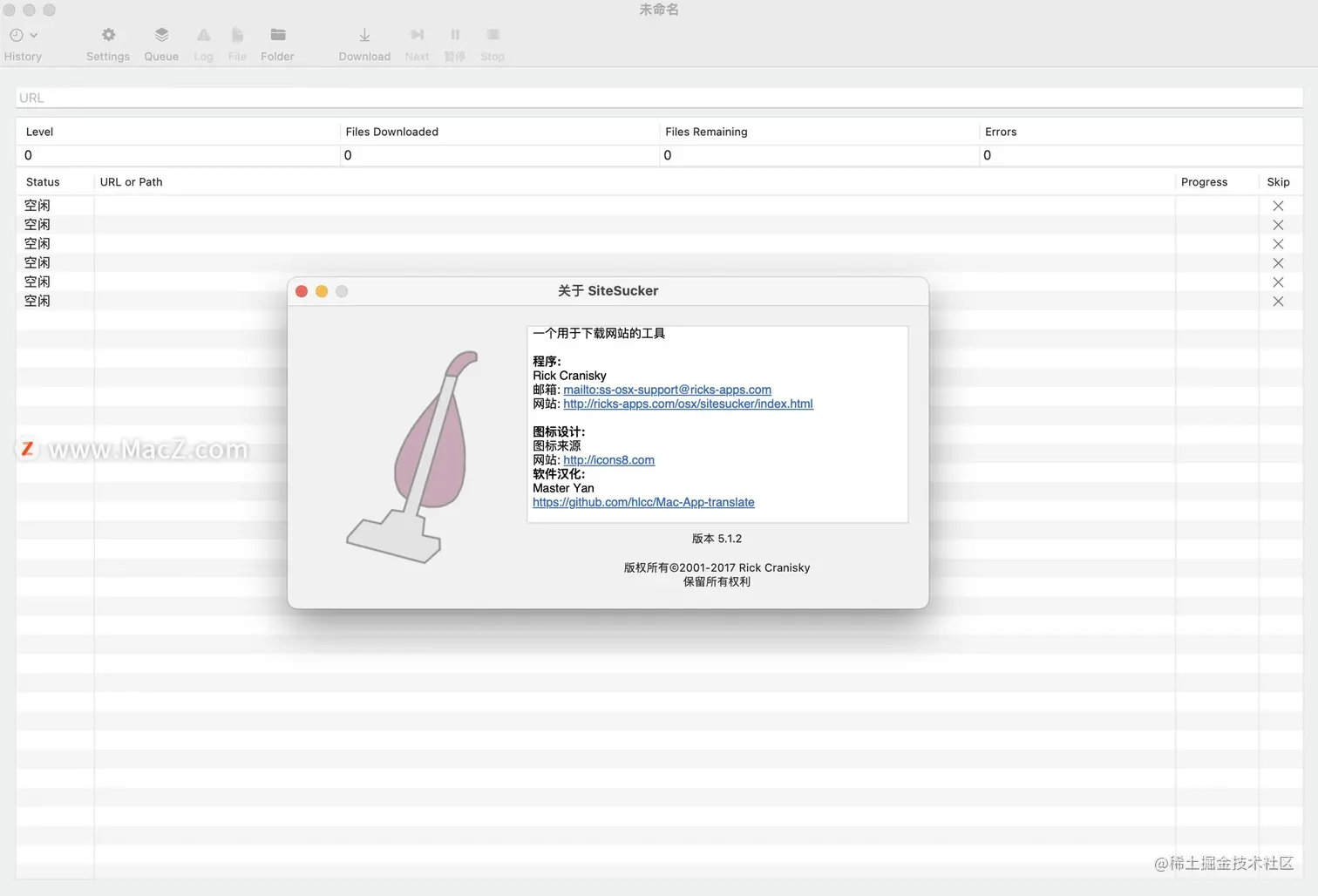This screenshot has height=896, width=1318.
Task: Open Settings gear in toolbar
Action: pyautogui.click(x=108, y=35)
